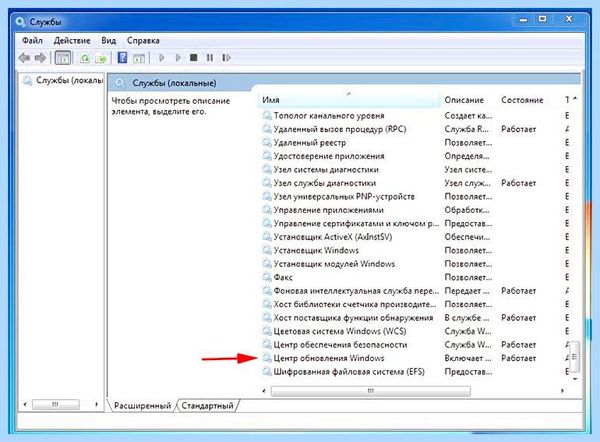Image resolution: width=600 pixels, height=442 pixels.
Task: Click right arrow of tree pane scrollbar
Action: click(96, 404)
